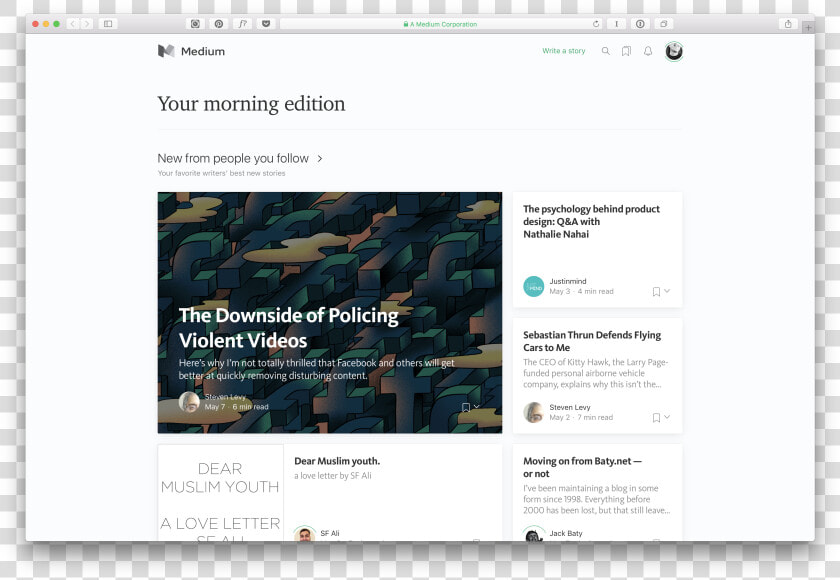This screenshot has width=840, height=580.
Task: Open Steven Levy name on Flying Cars card
Action: pos(569,408)
